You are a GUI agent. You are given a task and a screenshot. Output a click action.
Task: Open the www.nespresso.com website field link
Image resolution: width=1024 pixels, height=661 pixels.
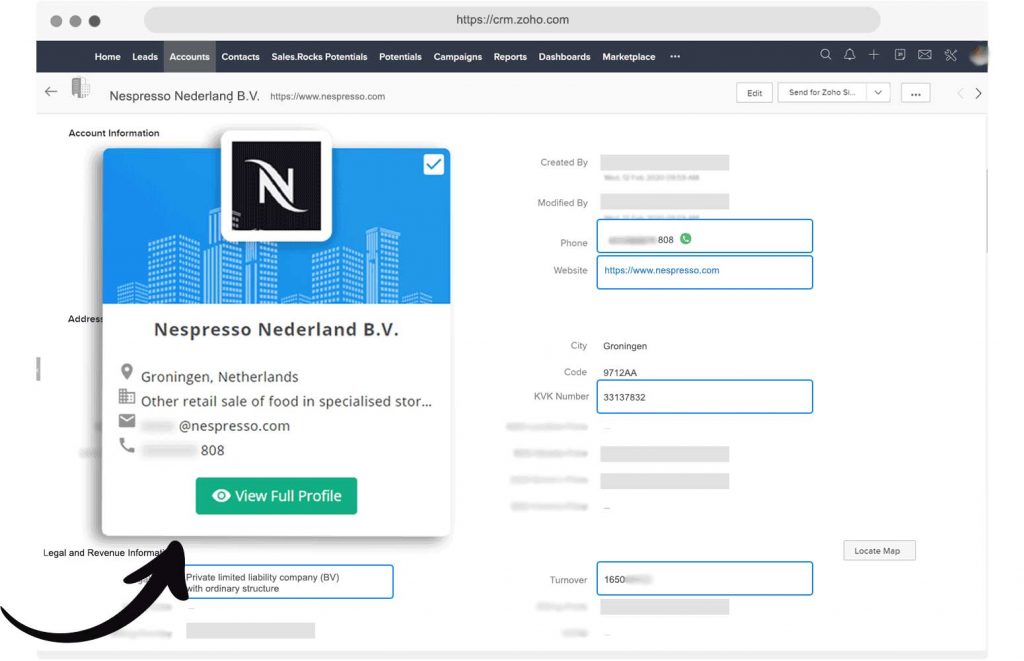[x=662, y=271]
